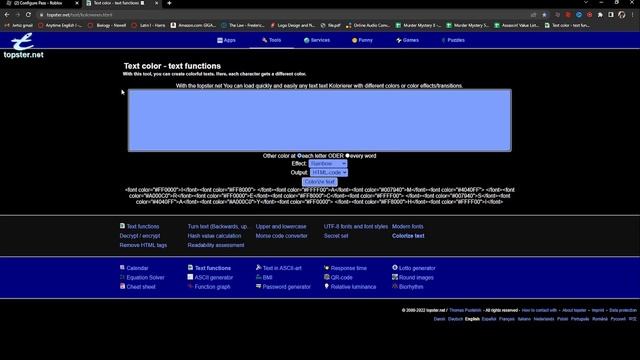This screenshot has height=360, width=640.
Task: Click the QR-code icon
Action: click(327, 277)
